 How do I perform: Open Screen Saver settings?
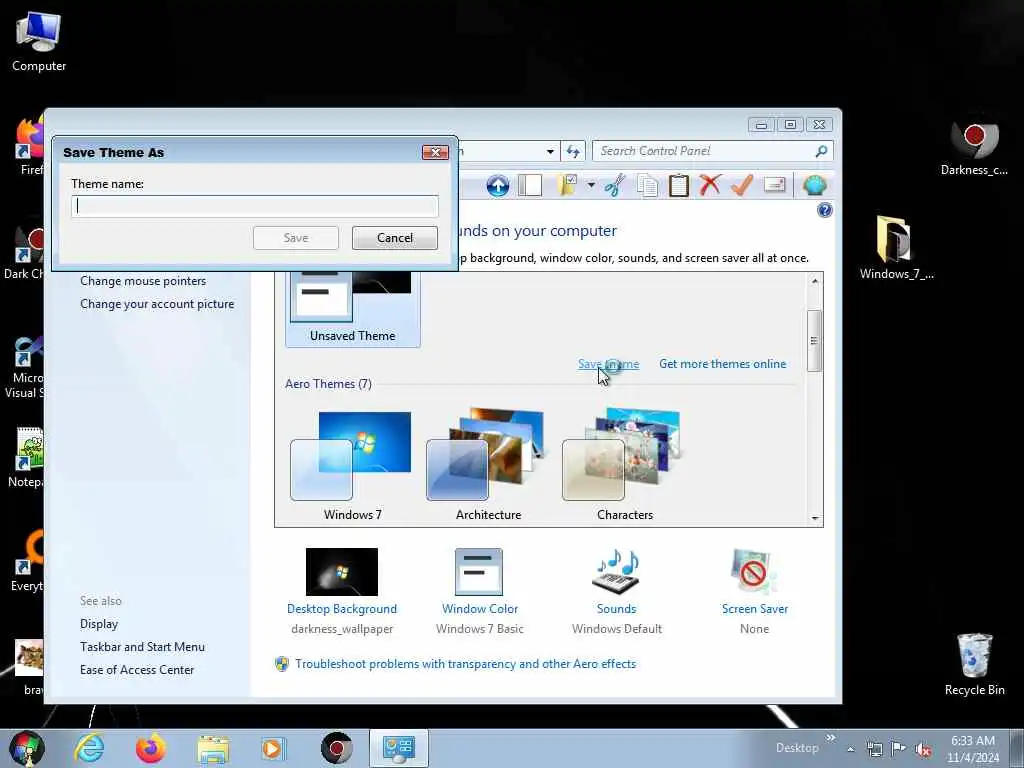[754, 592]
